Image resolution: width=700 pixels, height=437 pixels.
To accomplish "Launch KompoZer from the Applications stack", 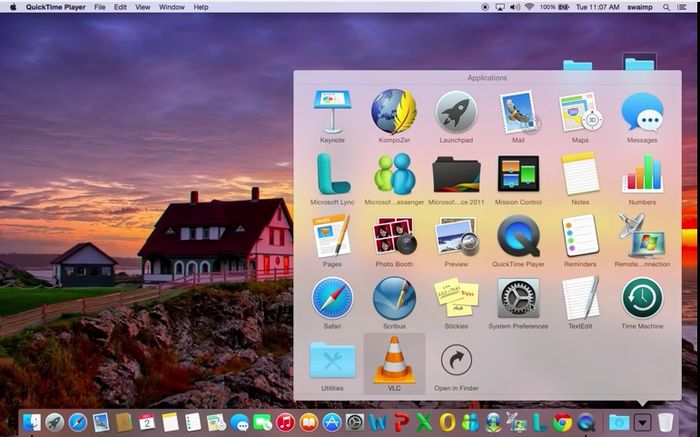I will click(394, 112).
